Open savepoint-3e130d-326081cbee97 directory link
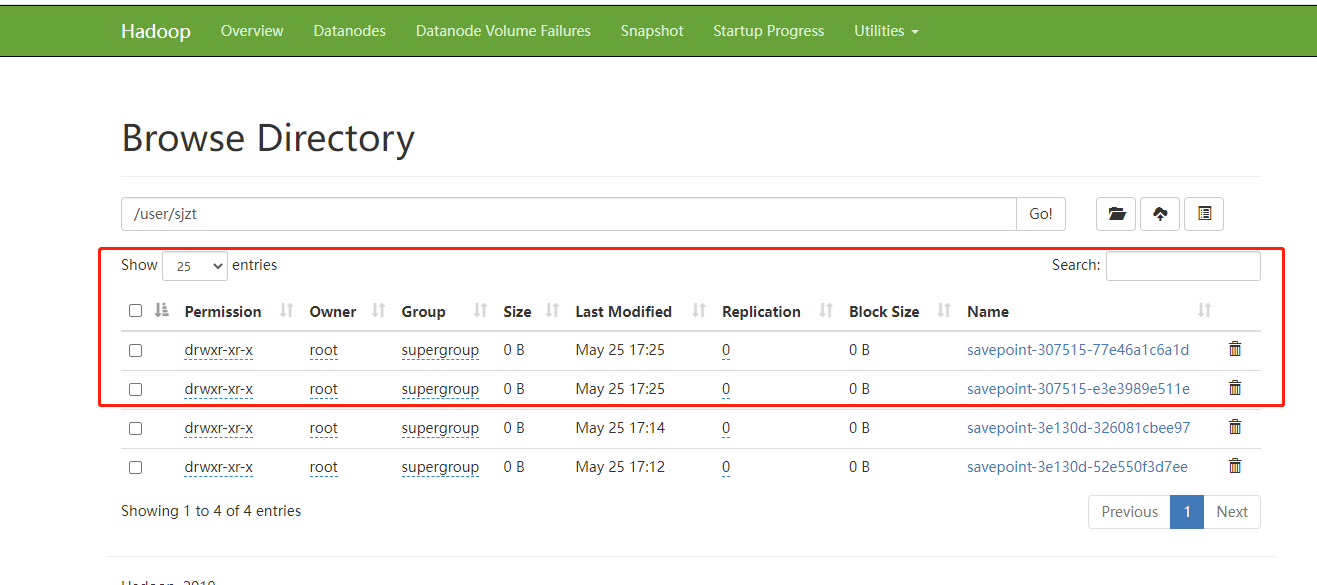 [1078, 427]
